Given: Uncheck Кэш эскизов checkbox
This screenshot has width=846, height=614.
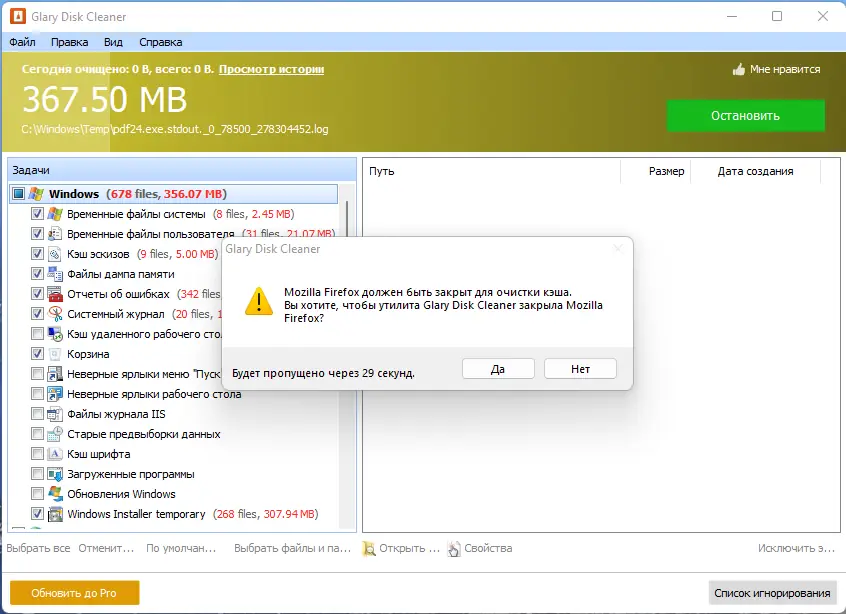Looking at the screenshot, I should pos(37,254).
